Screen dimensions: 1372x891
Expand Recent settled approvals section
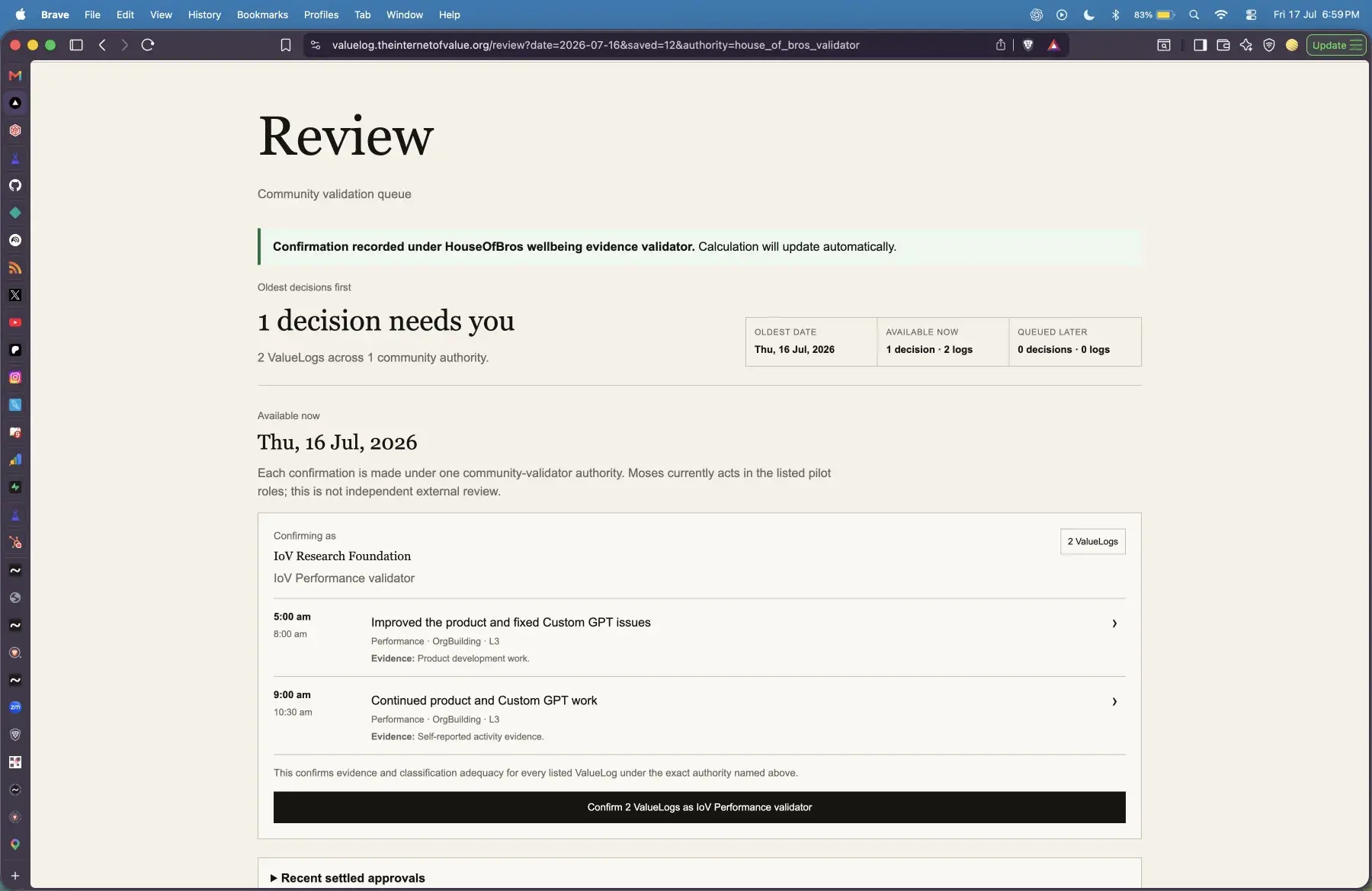pyautogui.click(x=348, y=878)
